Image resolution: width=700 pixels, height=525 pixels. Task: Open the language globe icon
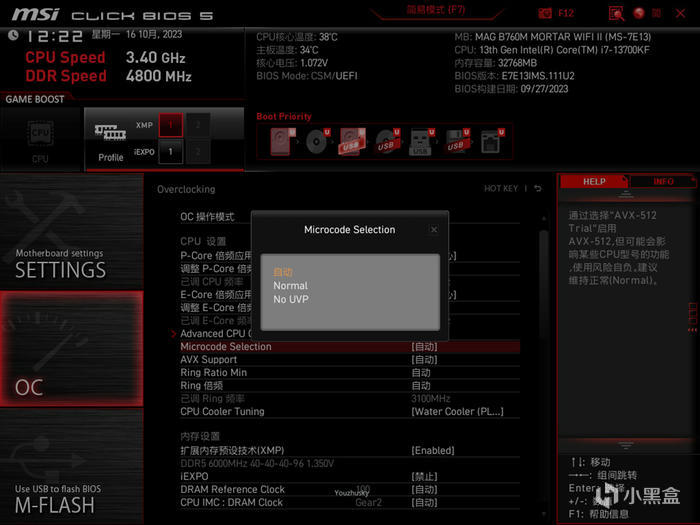[639, 13]
